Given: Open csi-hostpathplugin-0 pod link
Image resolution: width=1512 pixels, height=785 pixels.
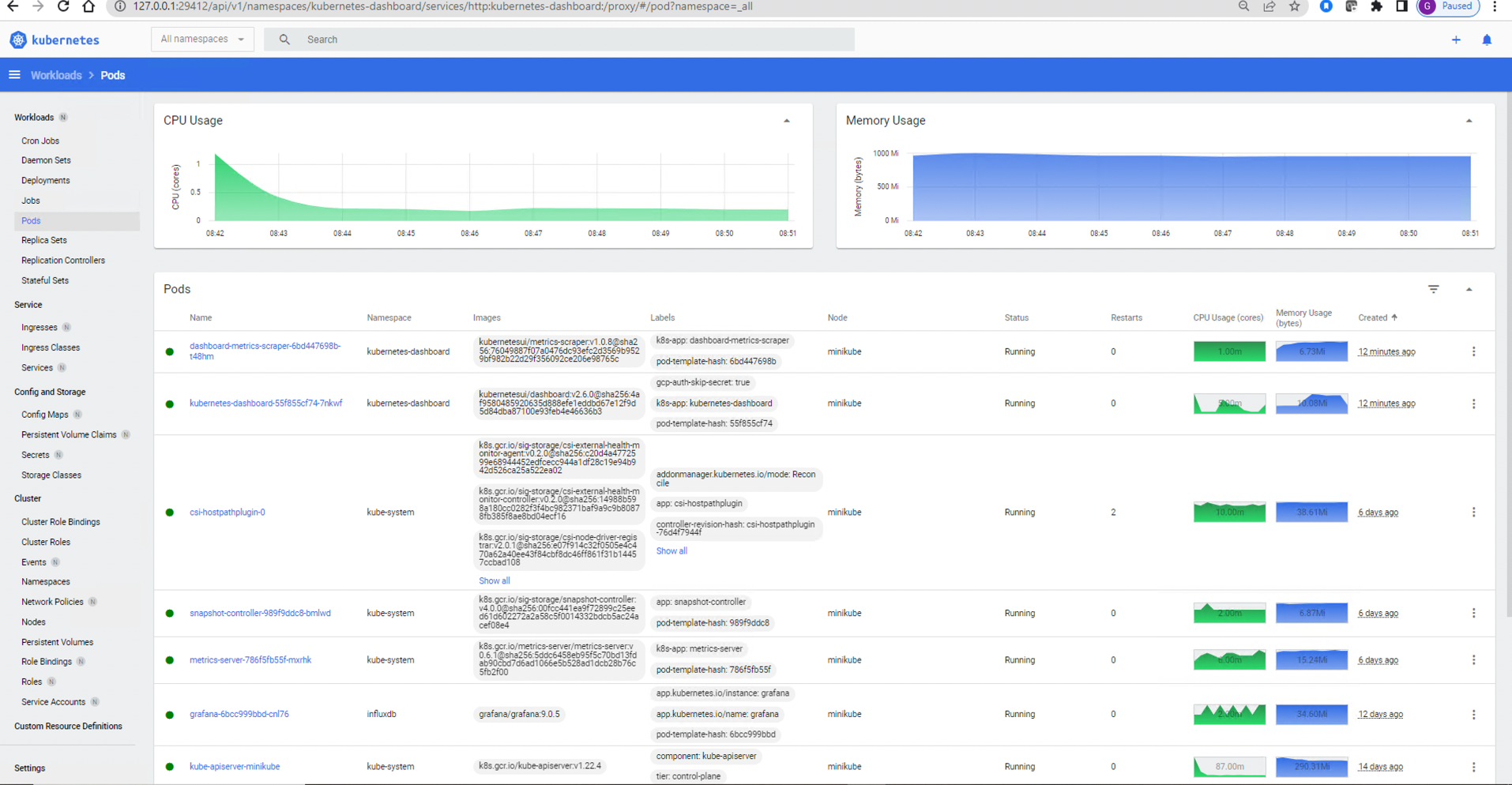Looking at the screenshot, I should [x=228, y=513].
